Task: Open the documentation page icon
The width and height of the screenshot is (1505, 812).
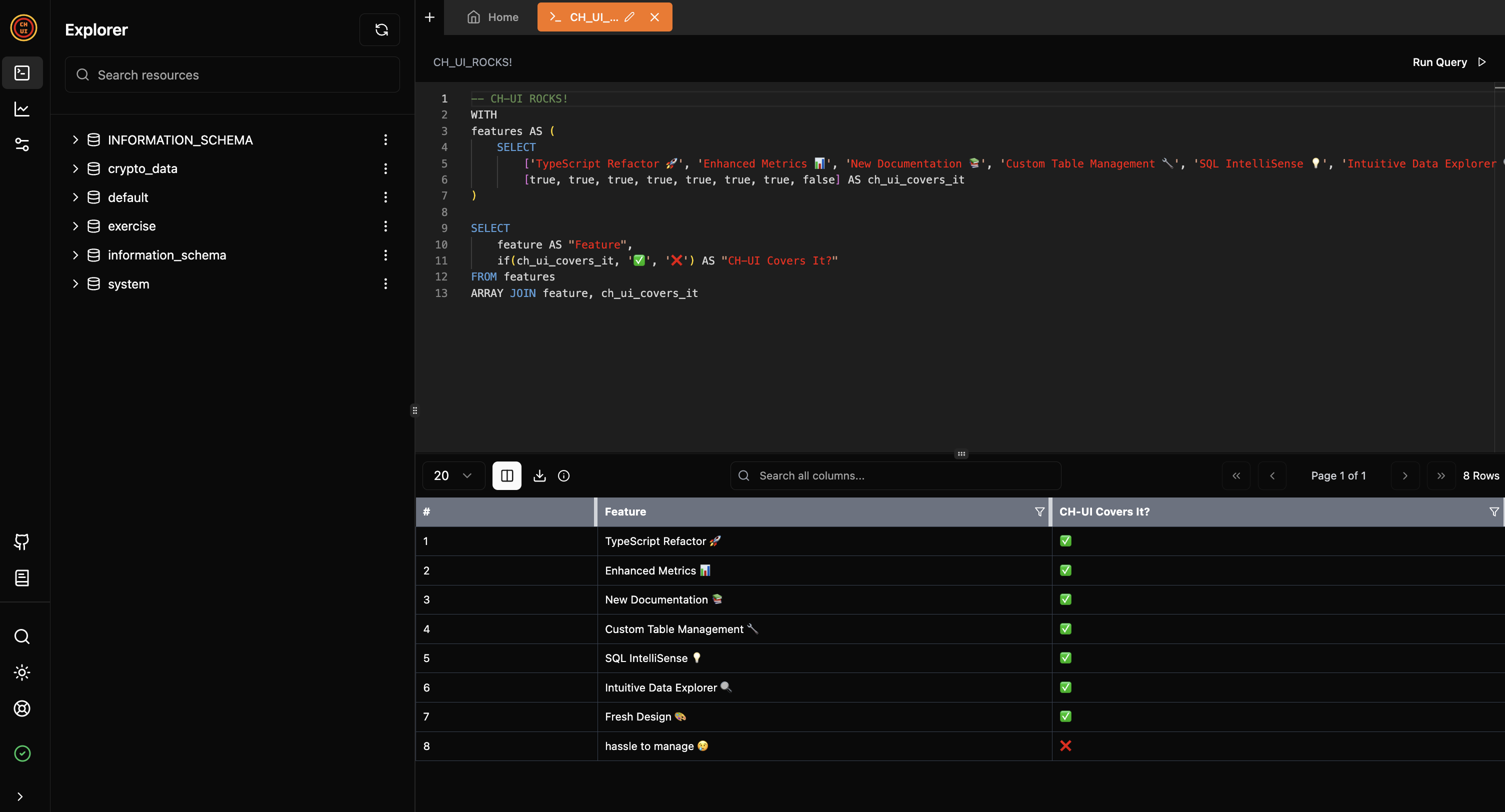Action: [21, 577]
